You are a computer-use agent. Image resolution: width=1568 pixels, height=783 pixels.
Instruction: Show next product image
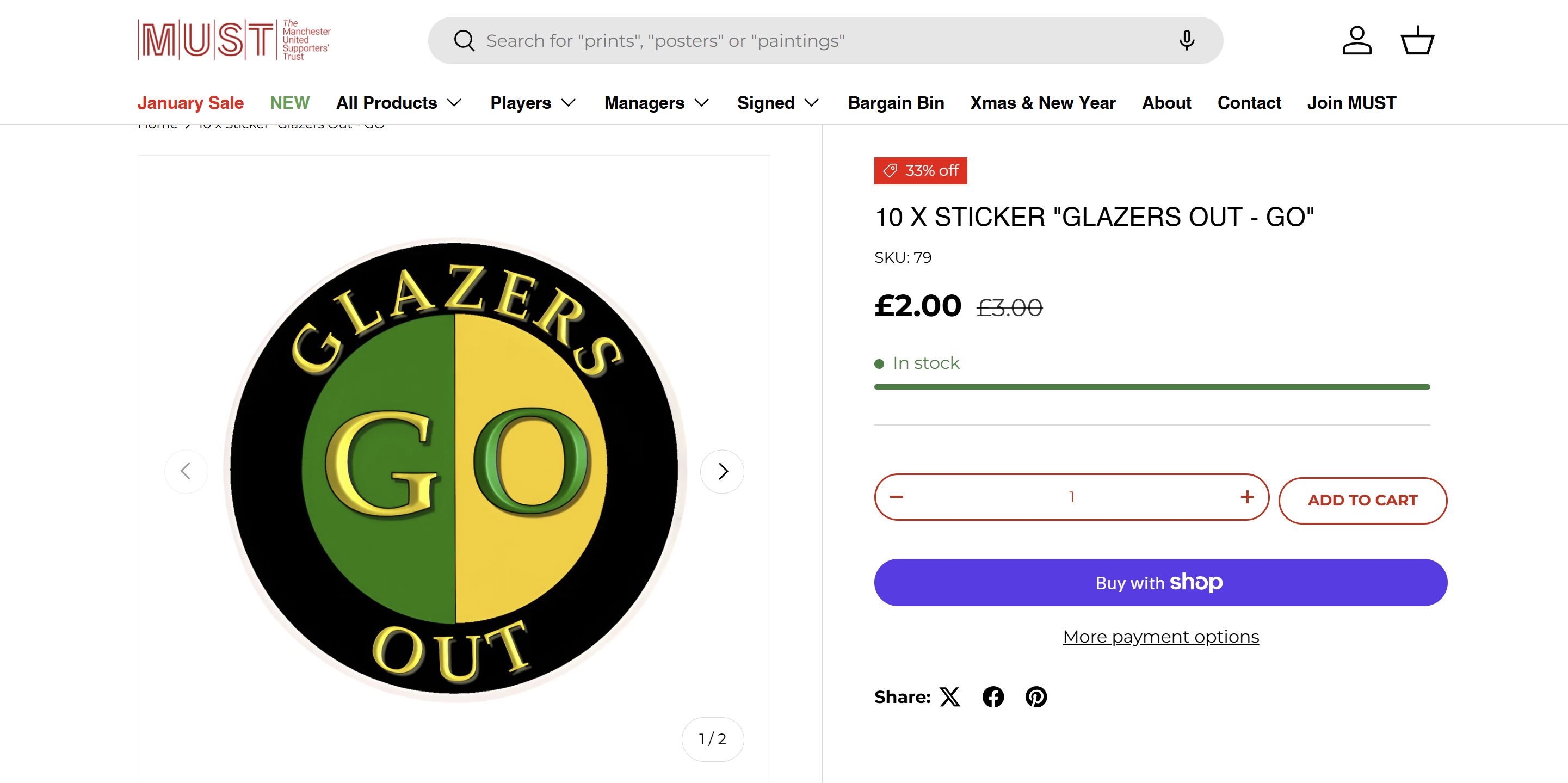click(x=723, y=471)
